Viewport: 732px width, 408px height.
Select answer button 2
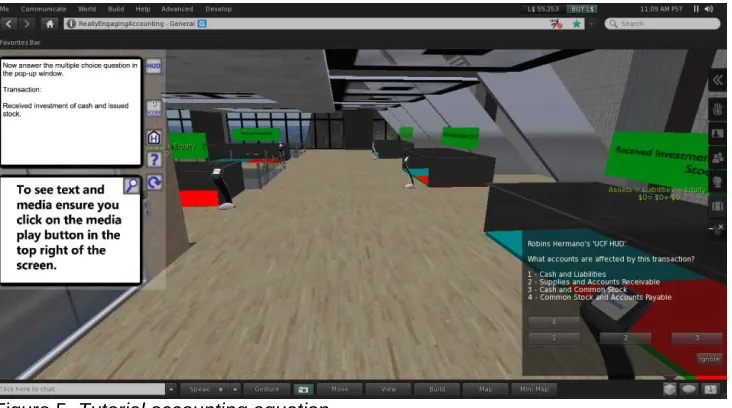(x=626, y=338)
